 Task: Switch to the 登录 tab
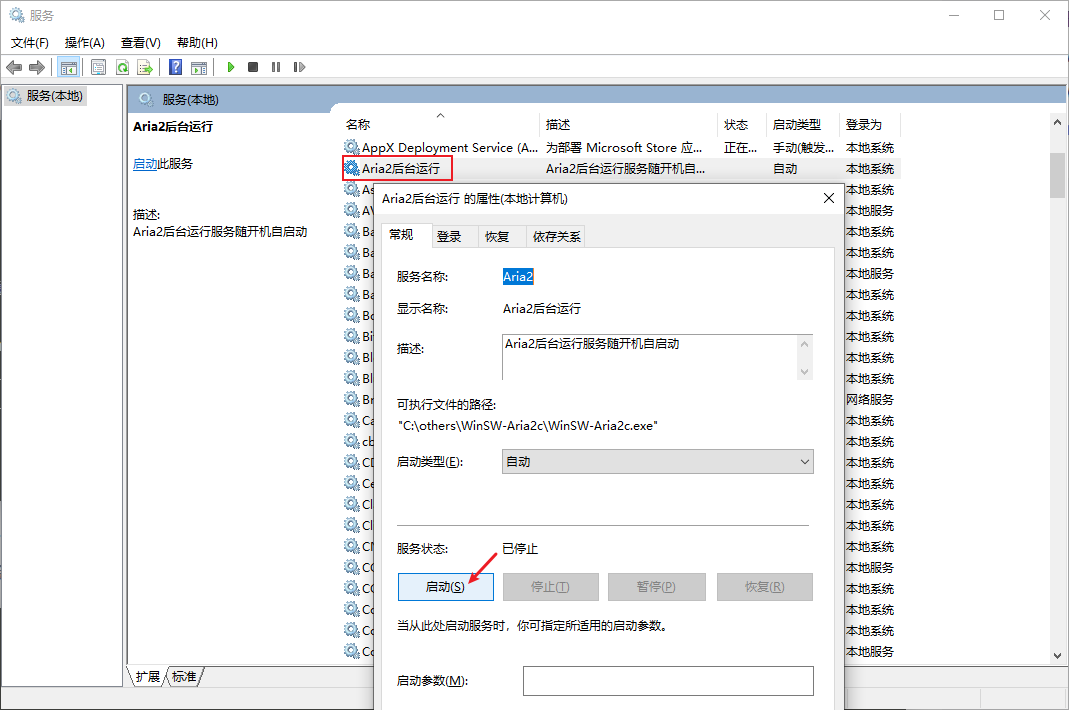tap(449, 236)
